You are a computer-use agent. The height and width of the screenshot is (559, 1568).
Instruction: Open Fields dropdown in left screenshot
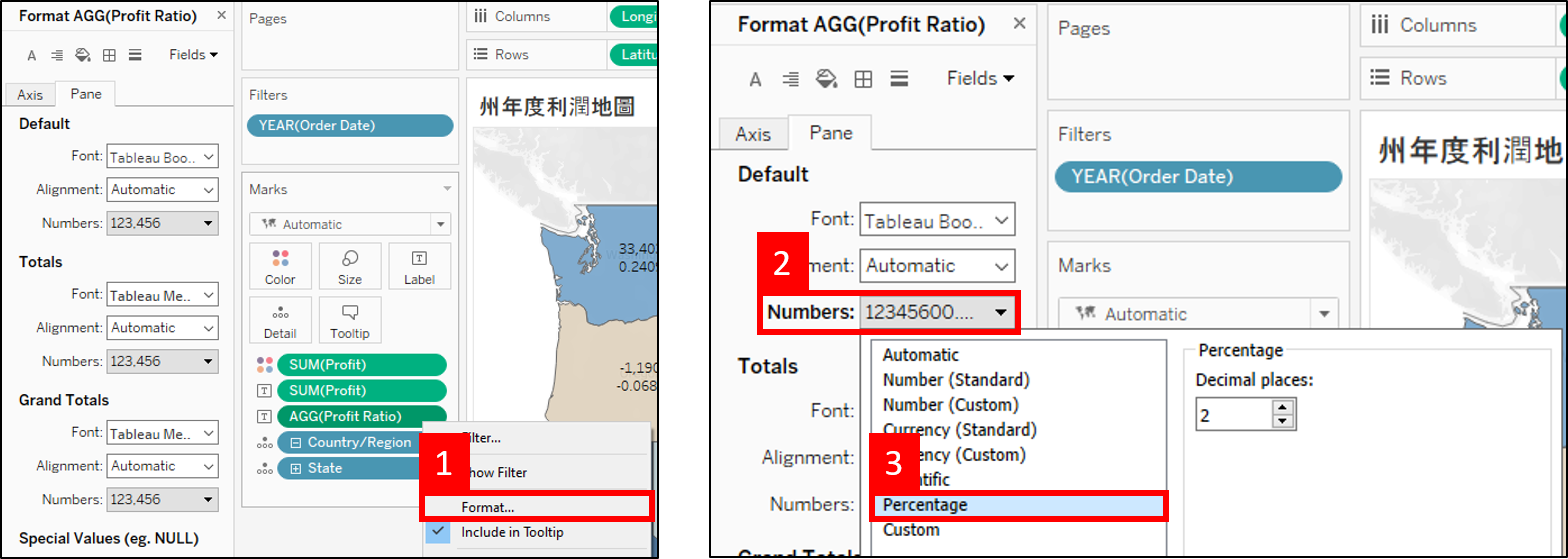193,55
